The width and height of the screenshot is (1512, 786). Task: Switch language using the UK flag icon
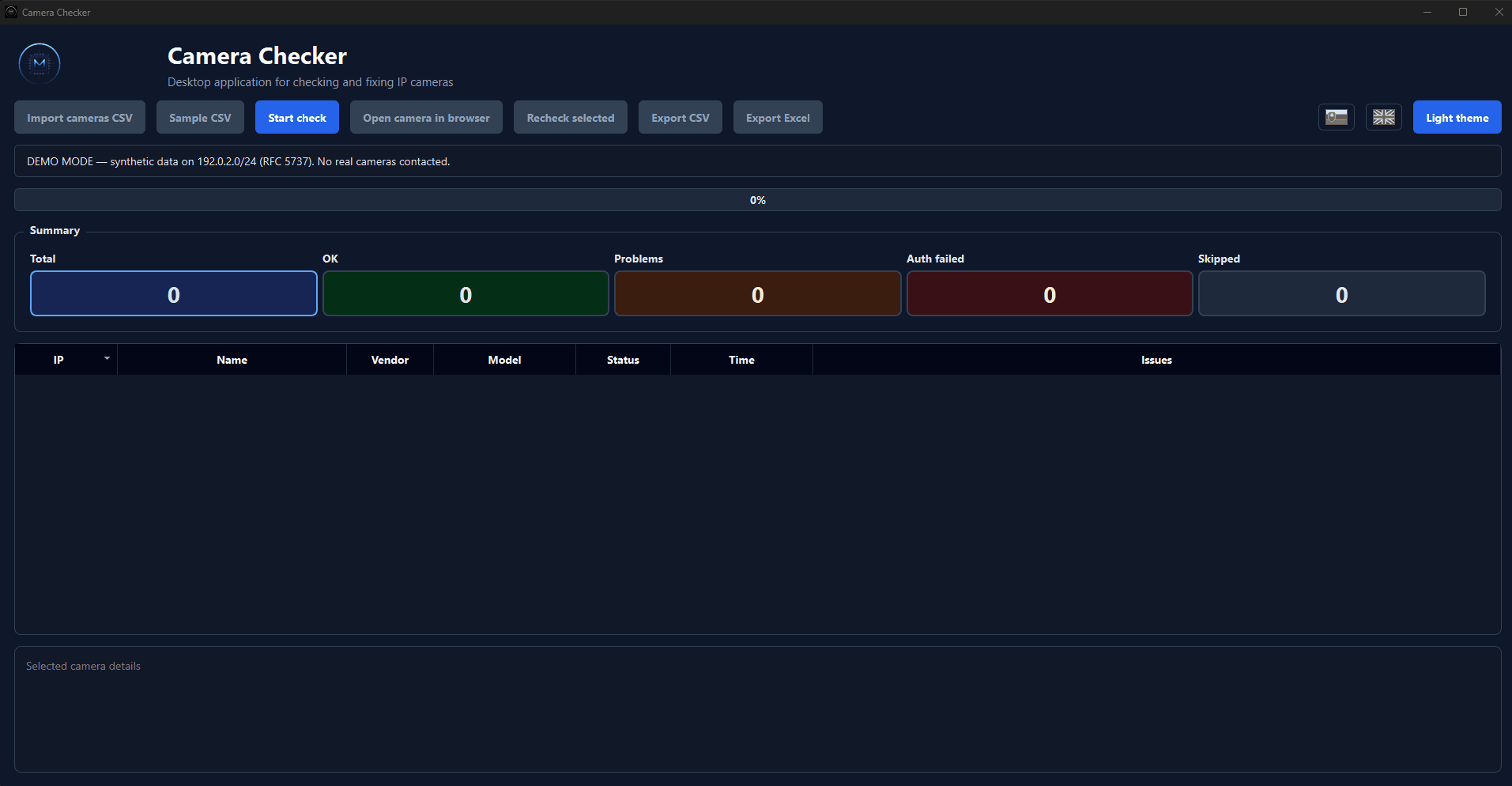click(x=1383, y=117)
